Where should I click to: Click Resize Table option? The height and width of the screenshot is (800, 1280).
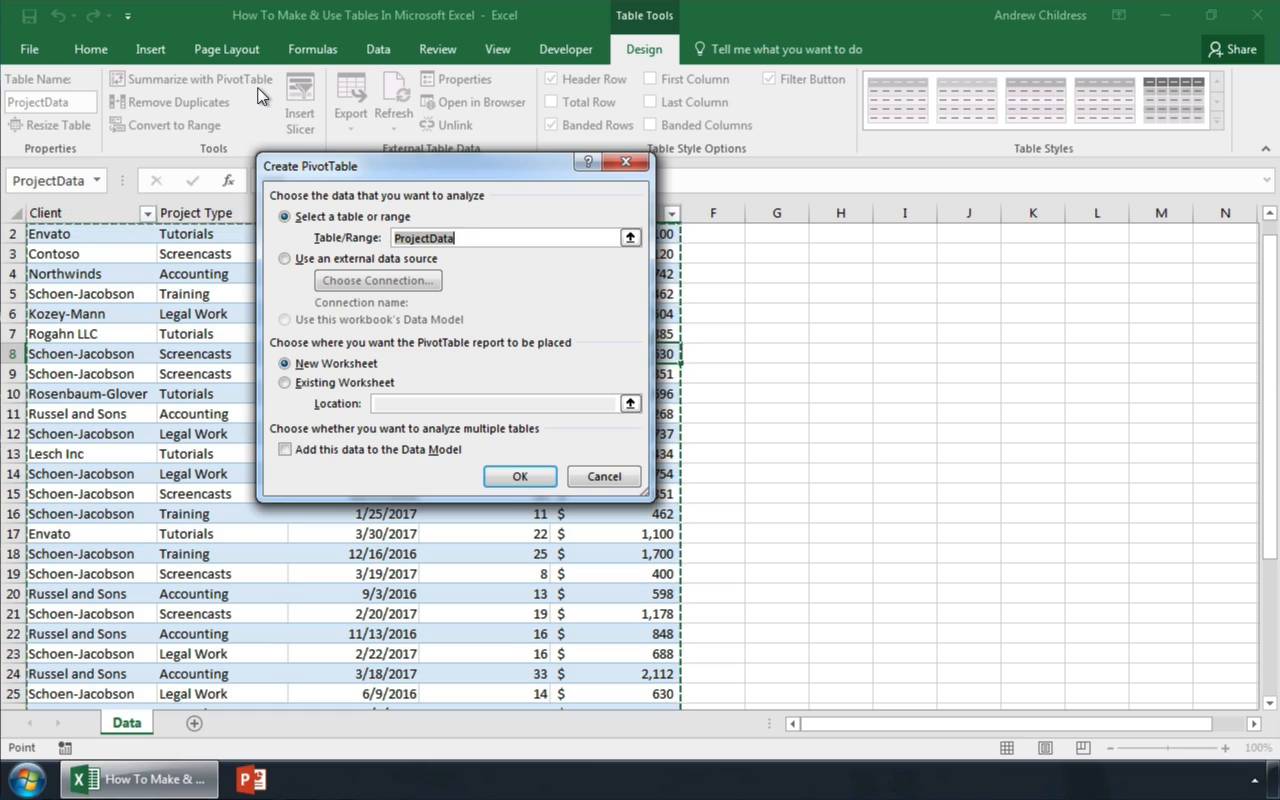tap(49, 125)
